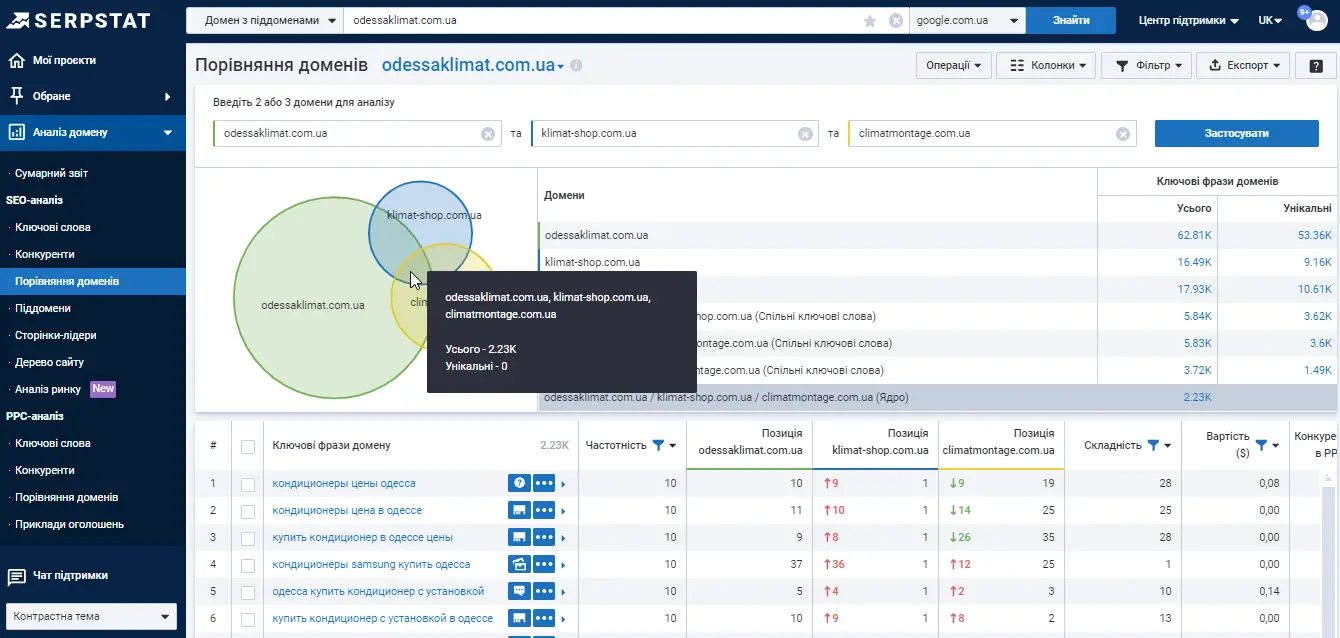Viewport: 1340px width, 638px height.
Task: Open Приклади оголошень in sidebar
Action: 69,524
